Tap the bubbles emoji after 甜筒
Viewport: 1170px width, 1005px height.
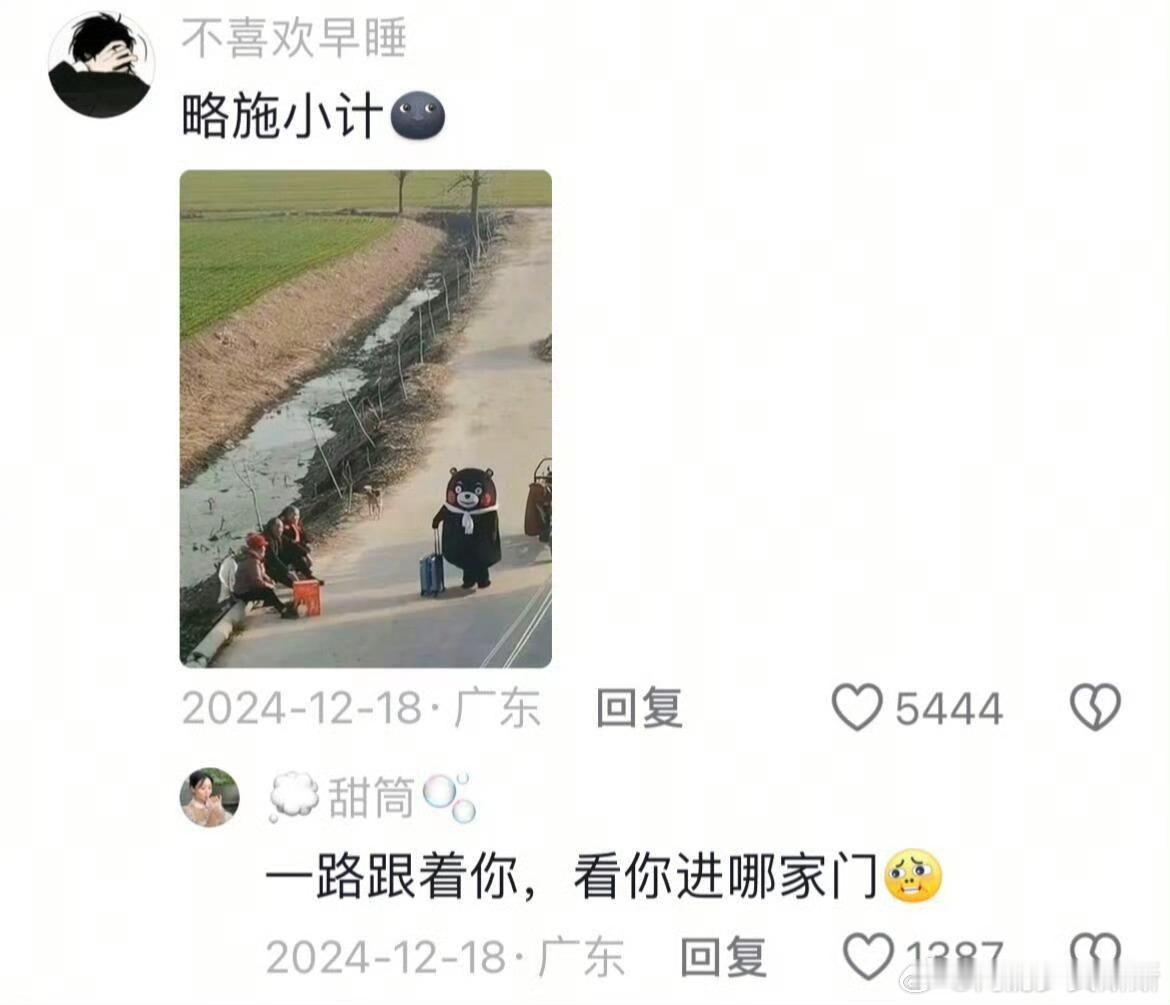click(x=450, y=798)
